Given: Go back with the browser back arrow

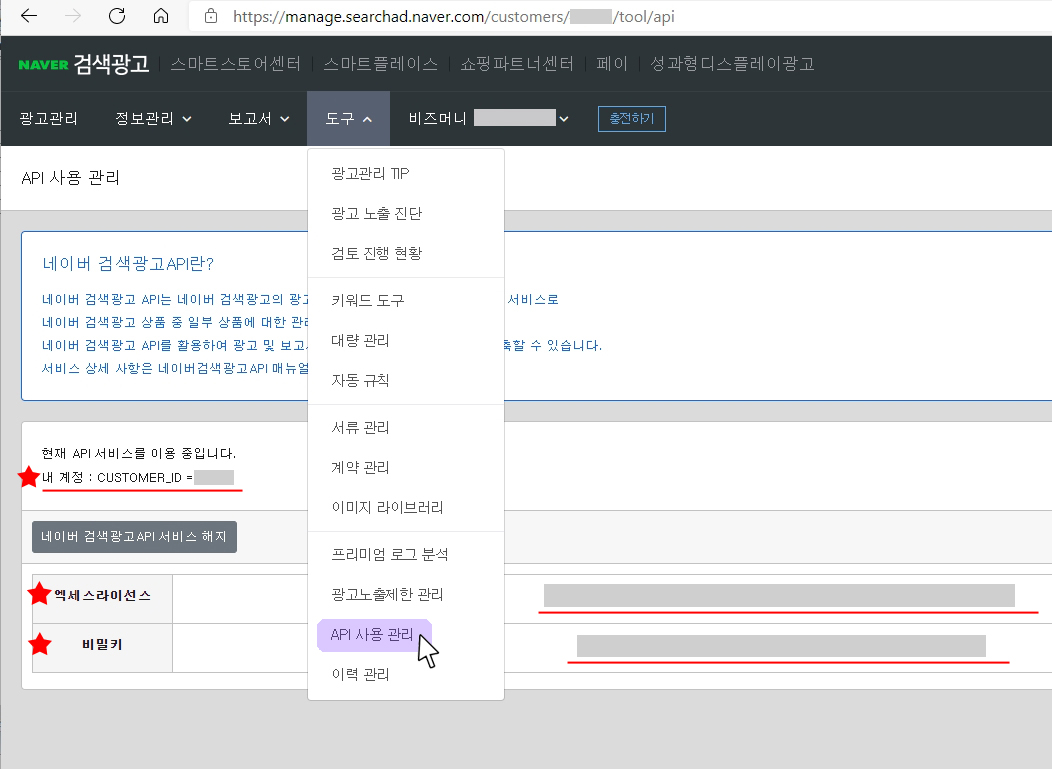Looking at the screenshot, I should (29, 16).
